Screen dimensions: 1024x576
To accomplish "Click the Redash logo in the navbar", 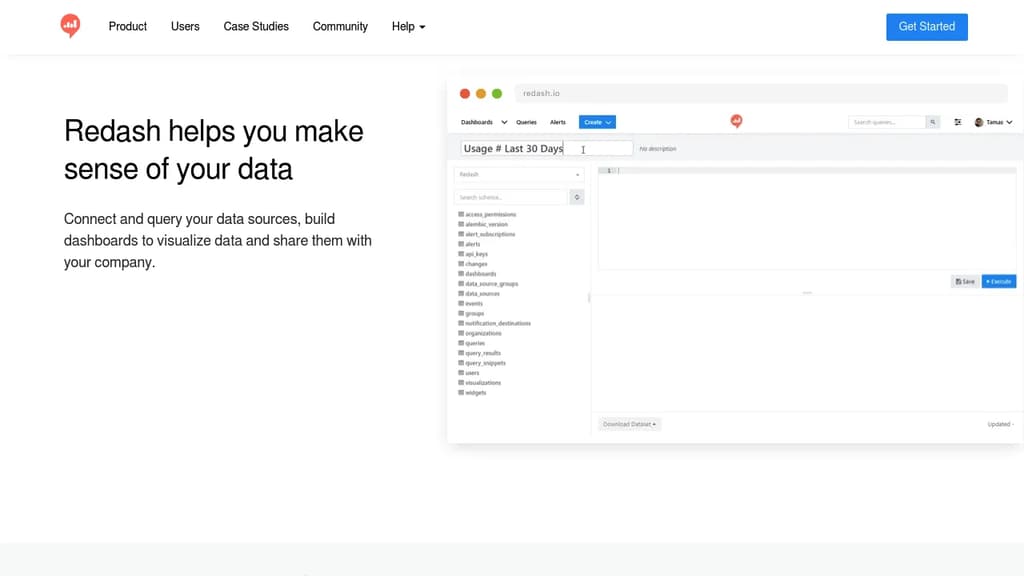I will tap(736, 120).
